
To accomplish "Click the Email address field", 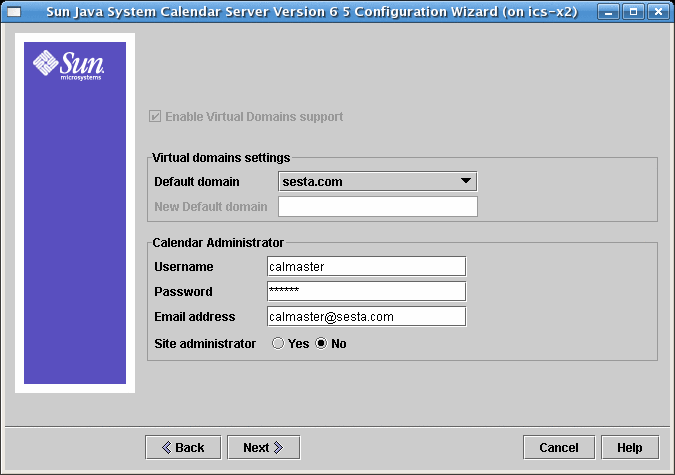I will [x=366, y=317].
